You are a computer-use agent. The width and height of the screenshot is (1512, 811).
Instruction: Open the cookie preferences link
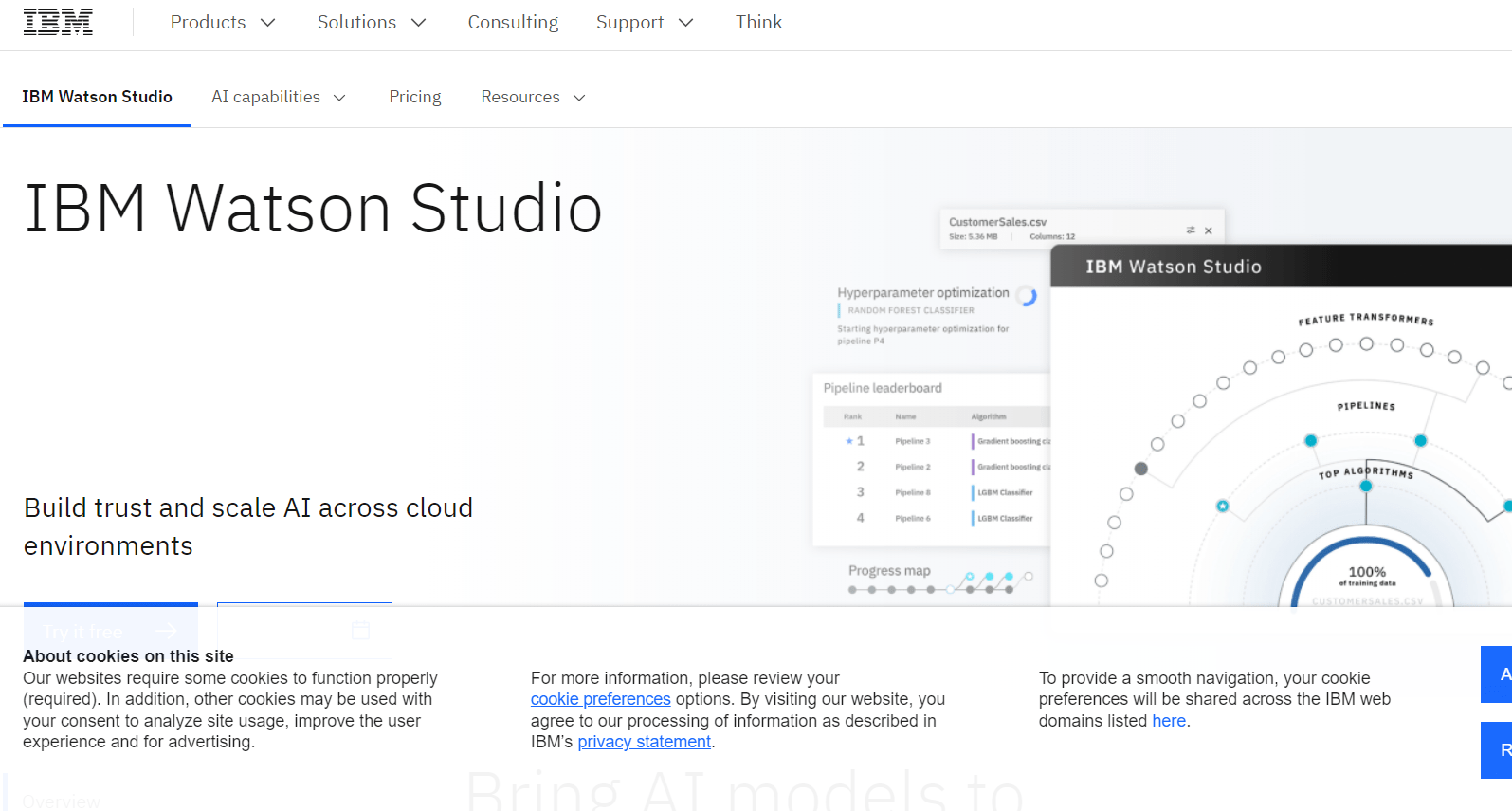[600, 699]
